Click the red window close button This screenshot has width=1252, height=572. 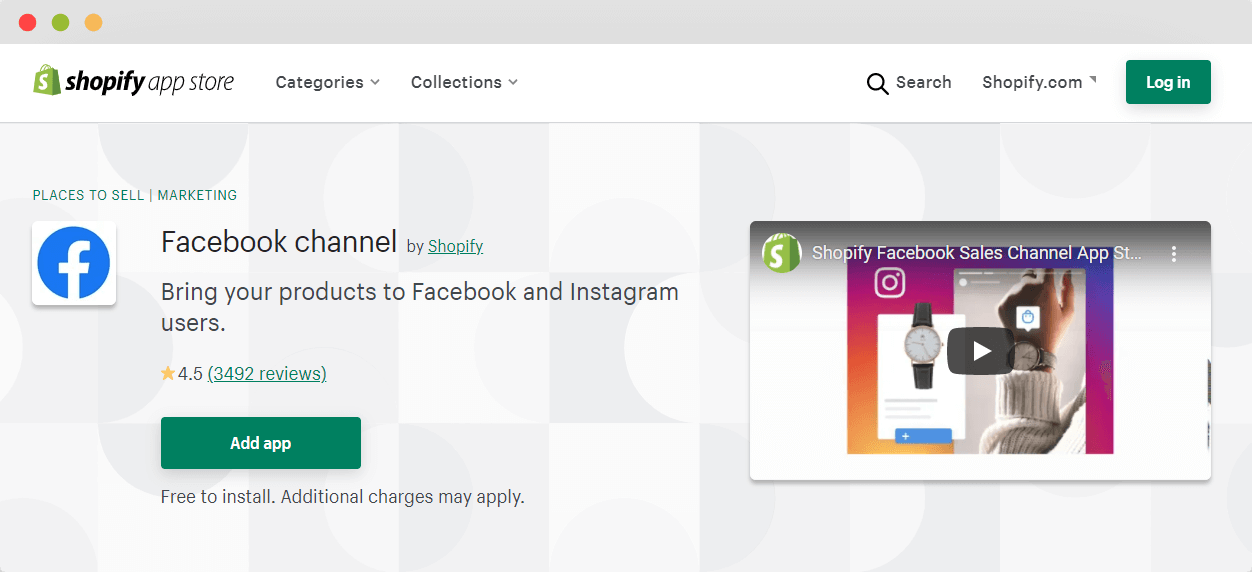coord(28,22)
